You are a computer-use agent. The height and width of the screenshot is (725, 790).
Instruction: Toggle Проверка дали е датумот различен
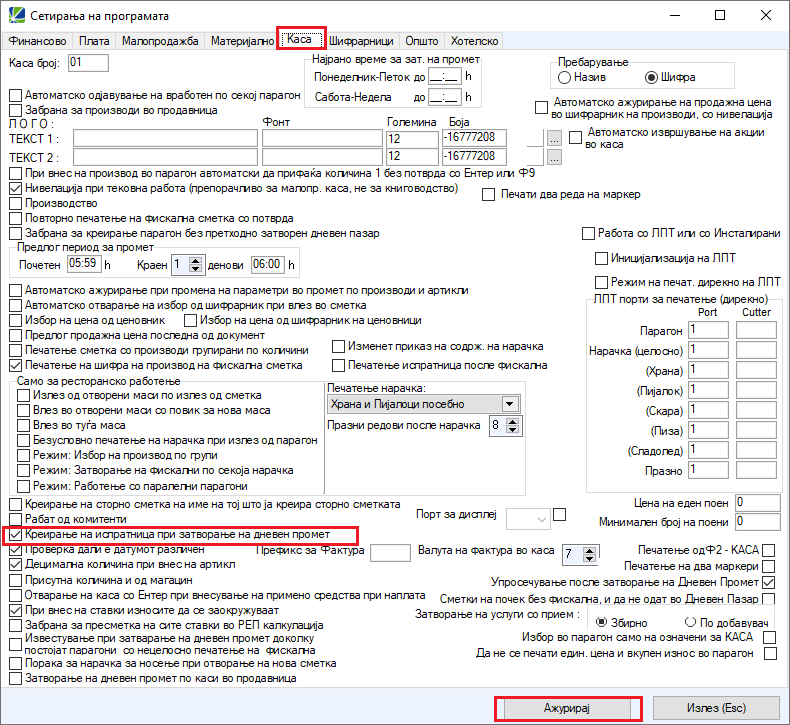coord(16,550)
